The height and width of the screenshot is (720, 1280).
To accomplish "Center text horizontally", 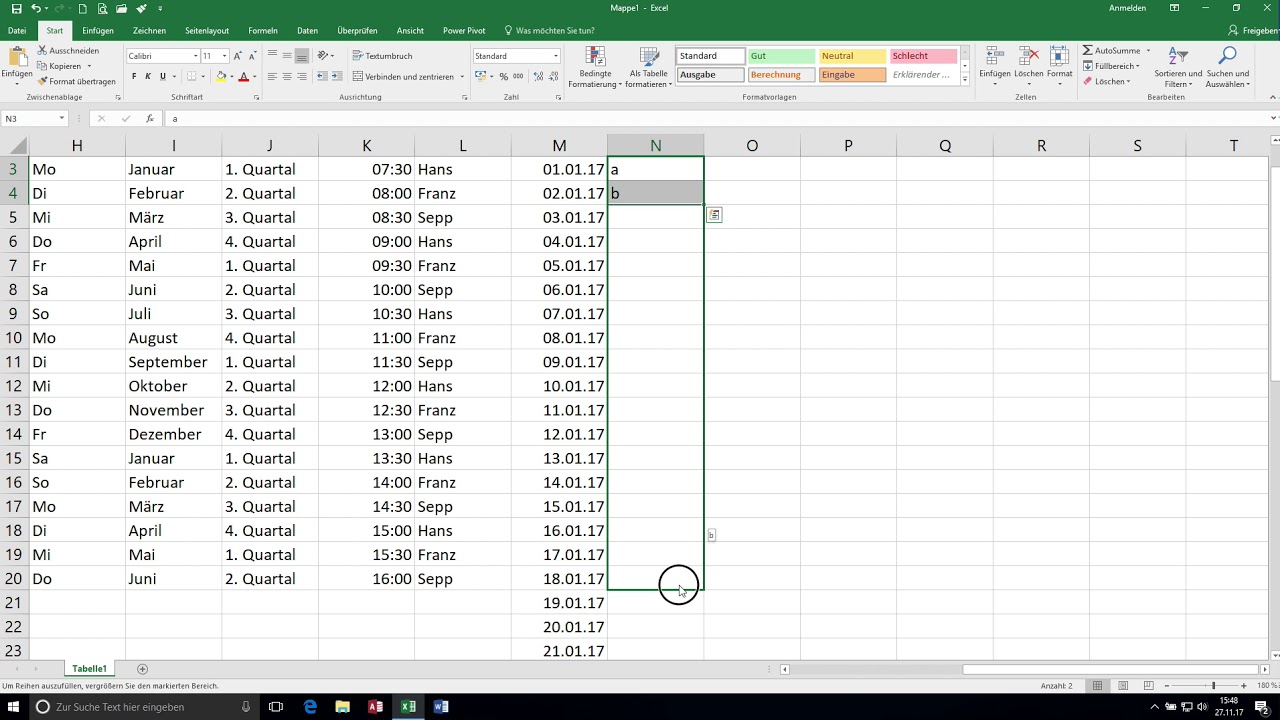I will tap(287, 76).
